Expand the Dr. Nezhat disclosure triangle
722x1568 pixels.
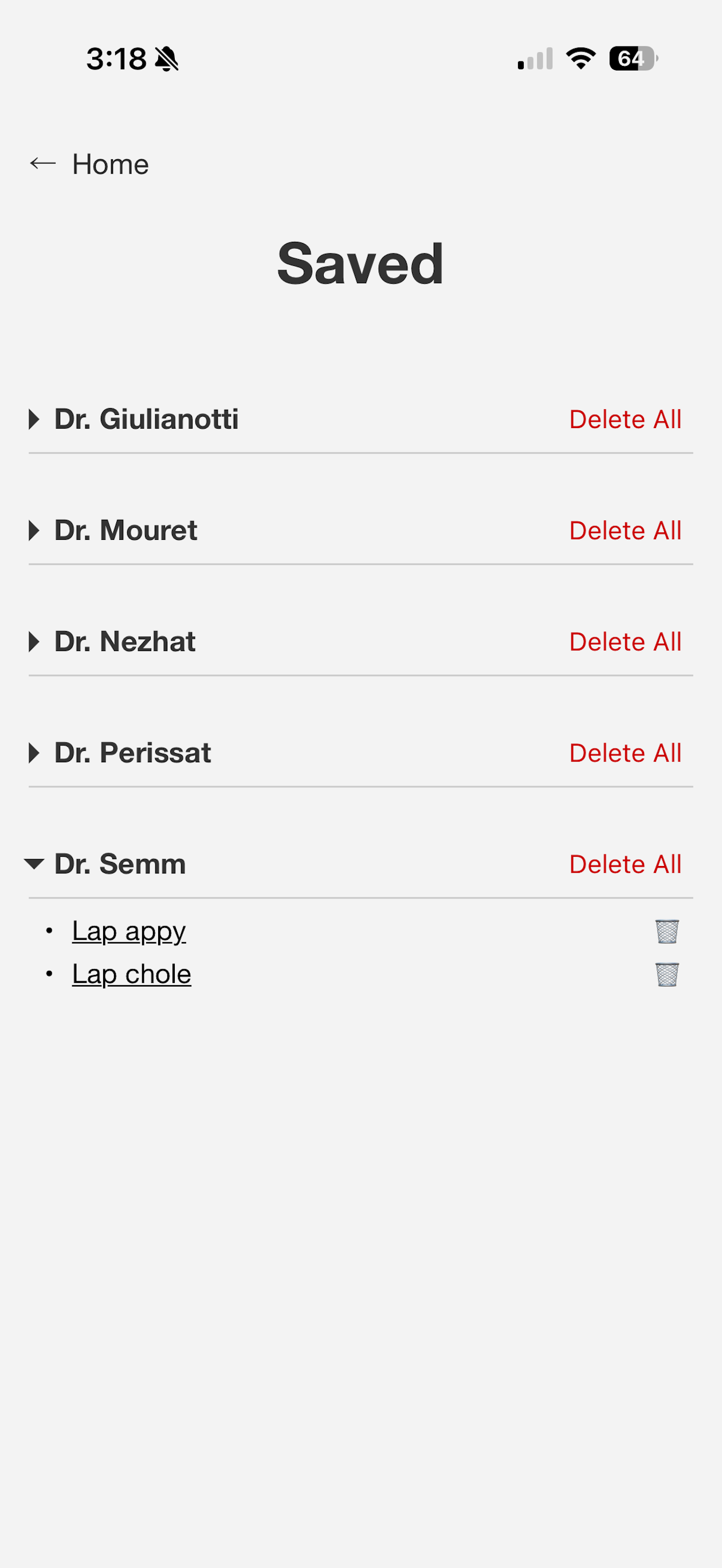point(34,641)
